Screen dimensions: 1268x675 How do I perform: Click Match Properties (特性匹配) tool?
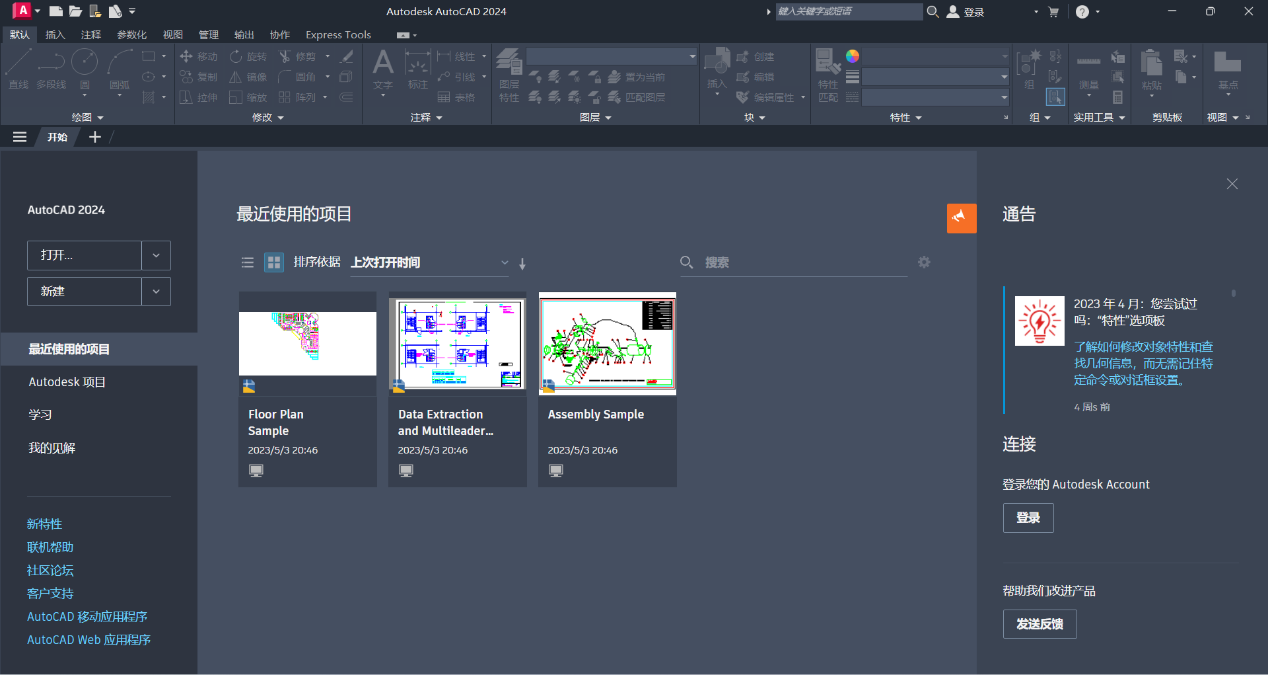pyautogui.click(x=828, y=75)
